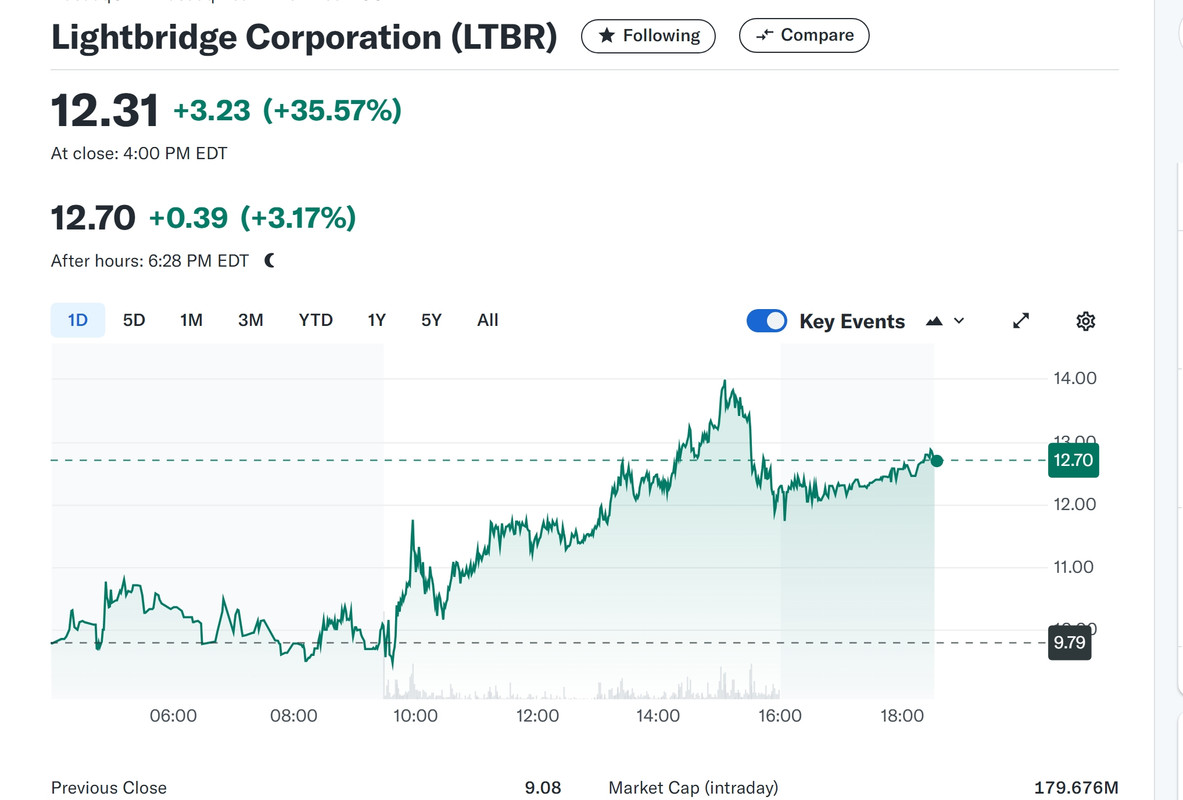Screen dimensions: 1183x800
Task: Select the 1Y chart range
Action: pyautogui.click(x=376, y=320)
